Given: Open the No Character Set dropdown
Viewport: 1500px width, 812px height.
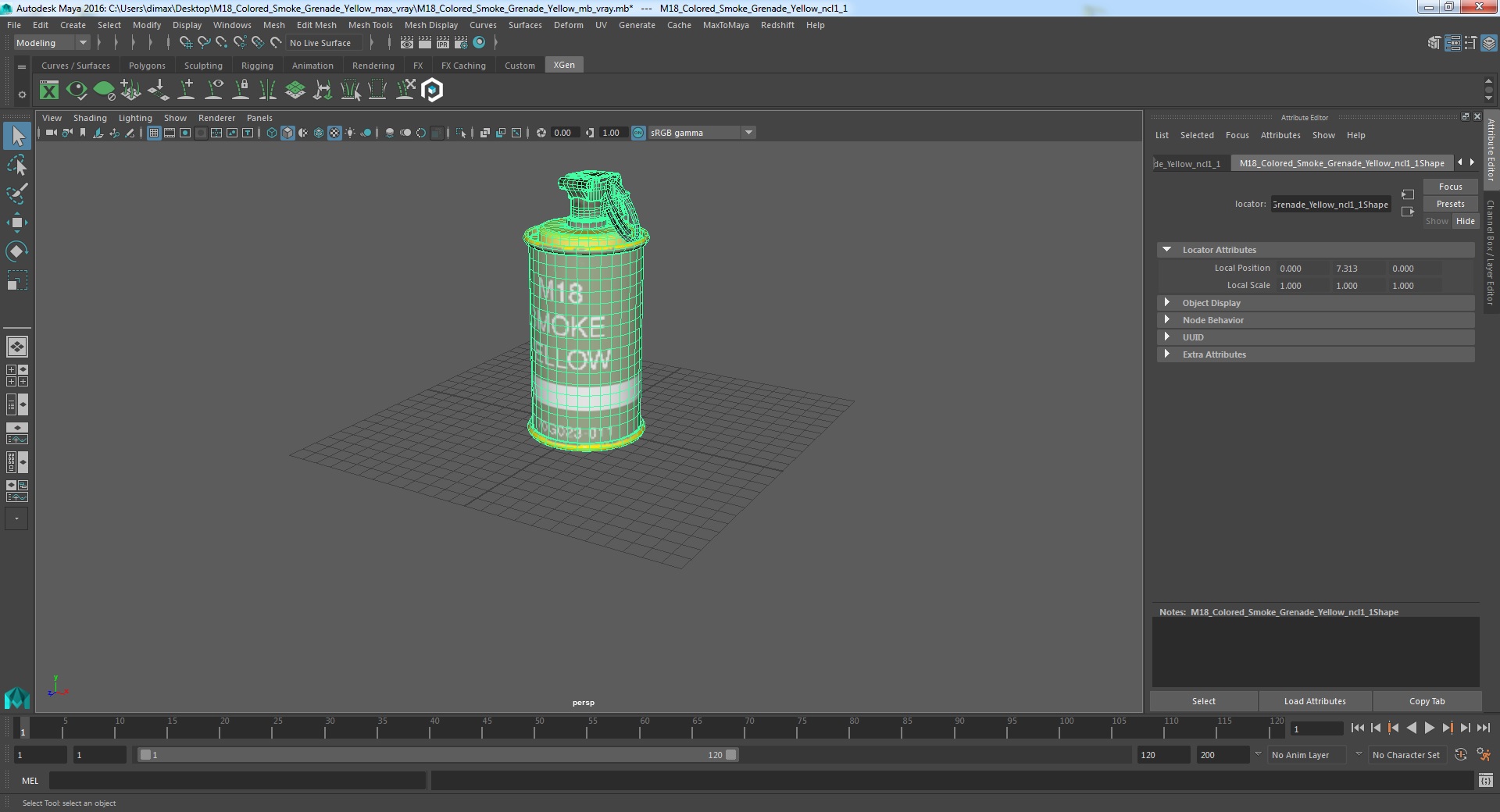Looking at the screenshot, I should click(x=1409, y=755).
